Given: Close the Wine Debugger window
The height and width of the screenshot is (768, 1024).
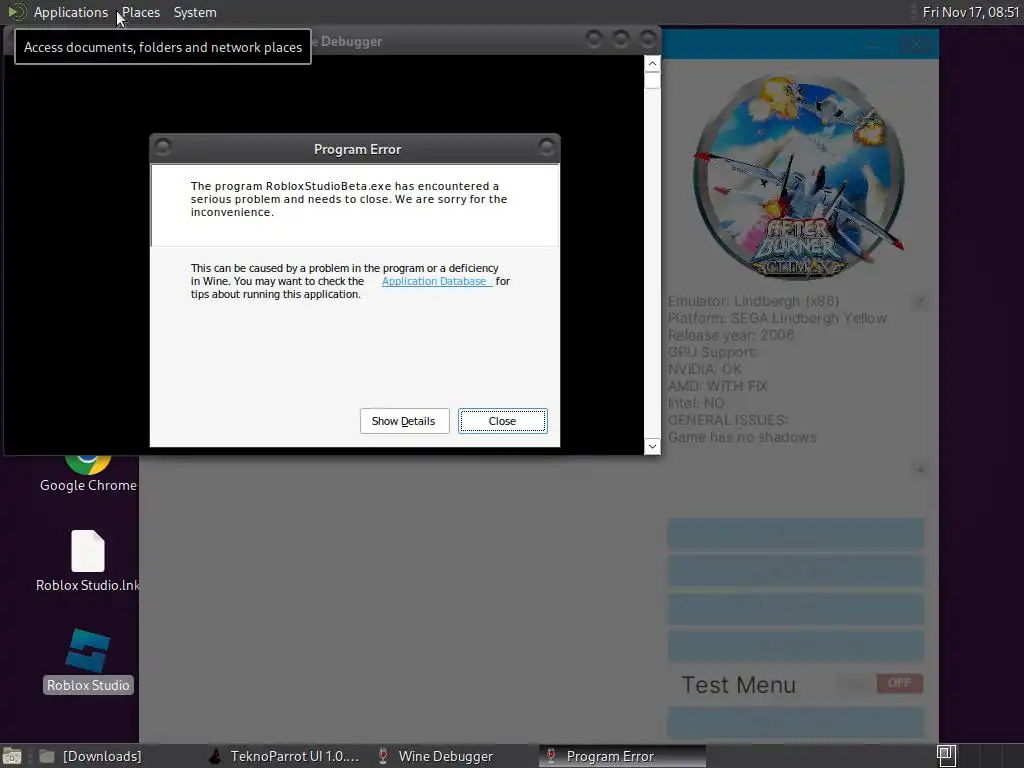Looking at the screenshot, I should pyautogui.click(x=647, y=40).
